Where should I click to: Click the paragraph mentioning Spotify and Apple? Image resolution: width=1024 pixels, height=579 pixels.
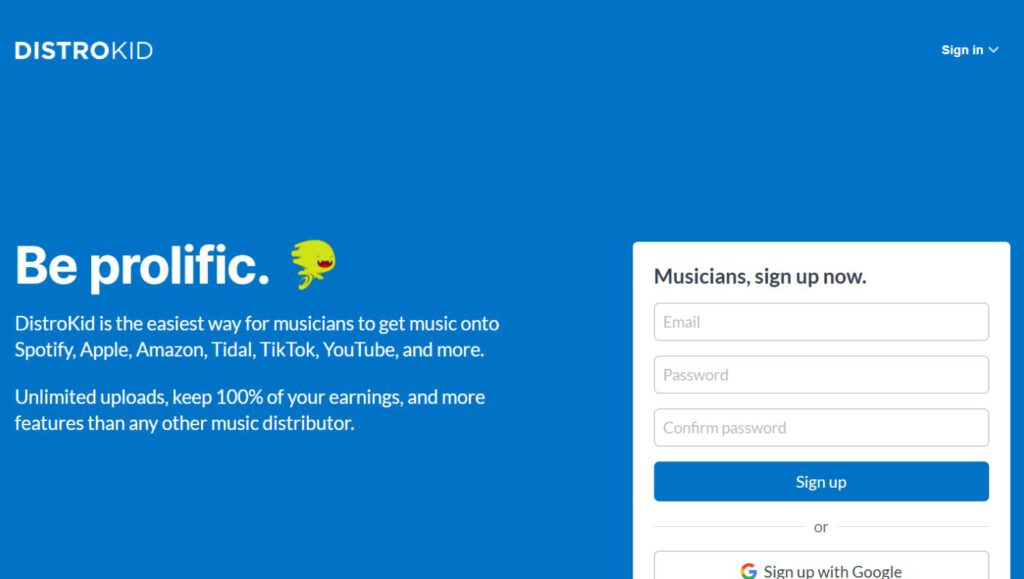(257, 337)
